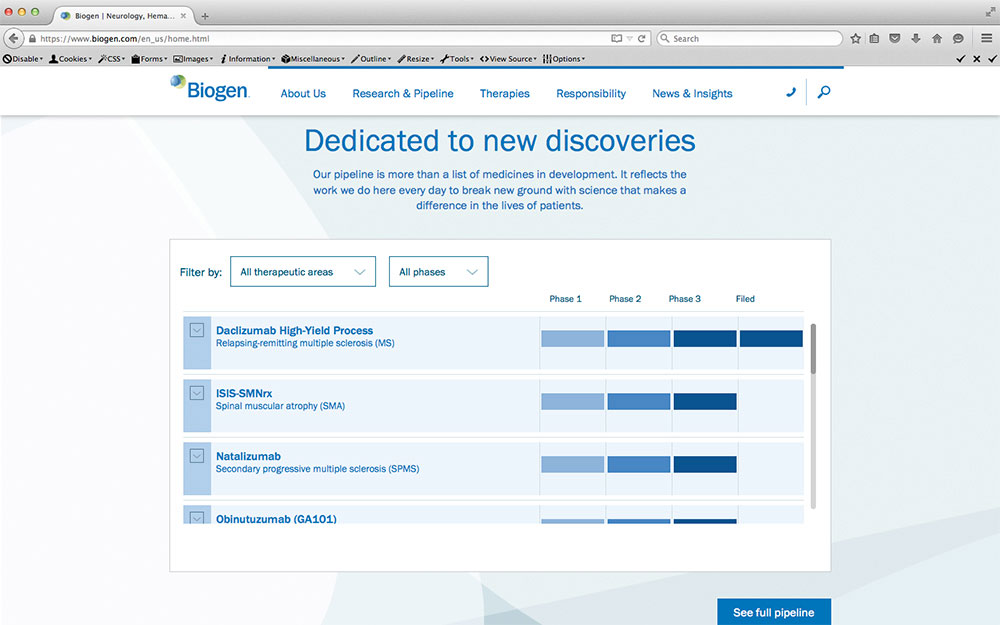This screenshot has width=1000, height=625.
Task: Open the Images developer toolbar menu
Action: coord(193,59)
